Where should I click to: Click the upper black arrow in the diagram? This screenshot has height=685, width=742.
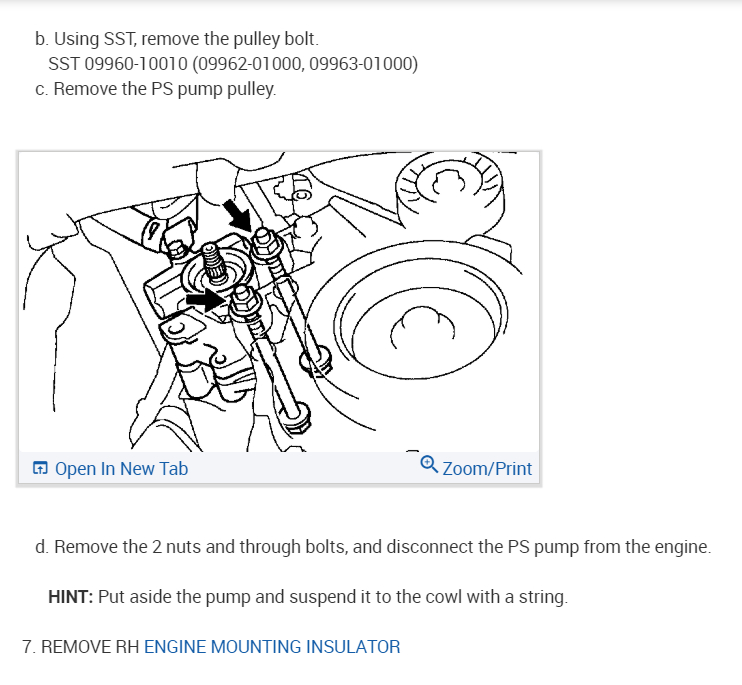click(238, 214)
